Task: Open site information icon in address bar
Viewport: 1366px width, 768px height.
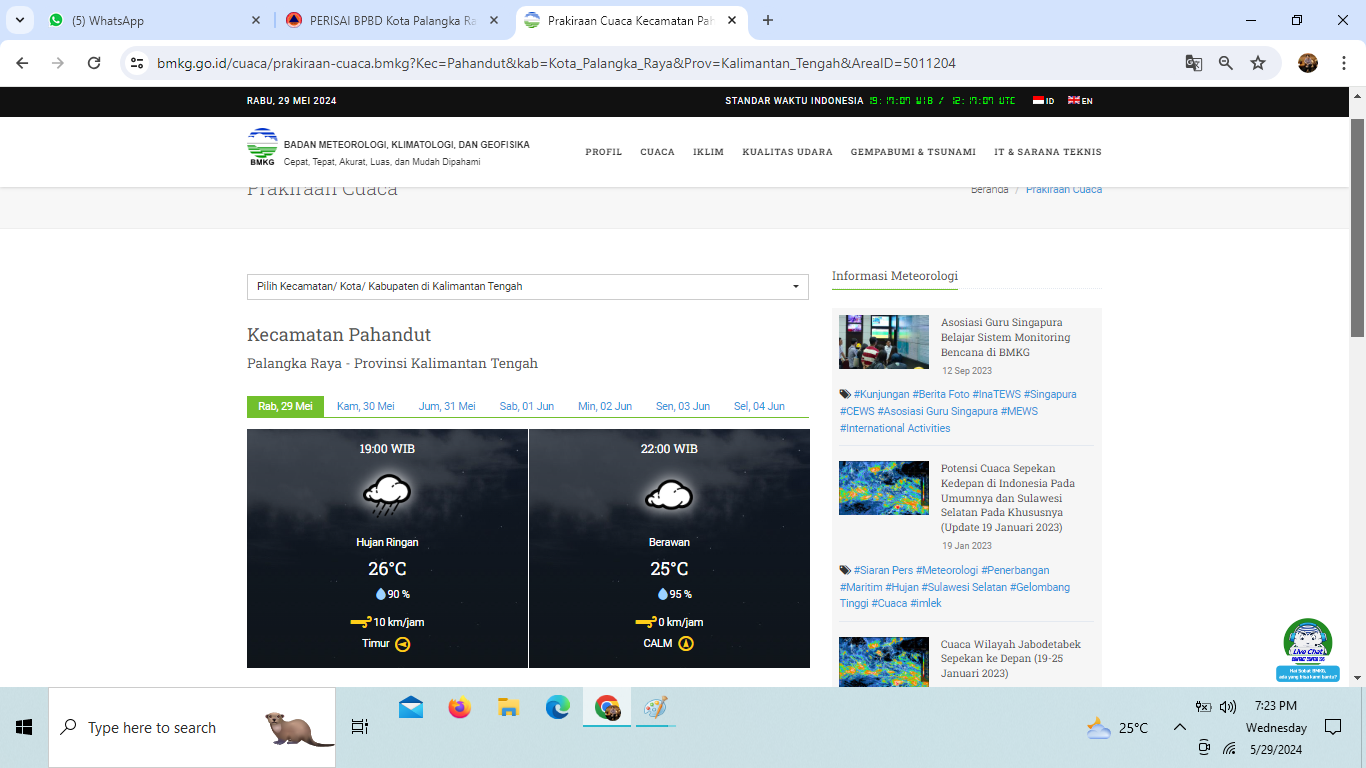Action: [x=138, y=63]
